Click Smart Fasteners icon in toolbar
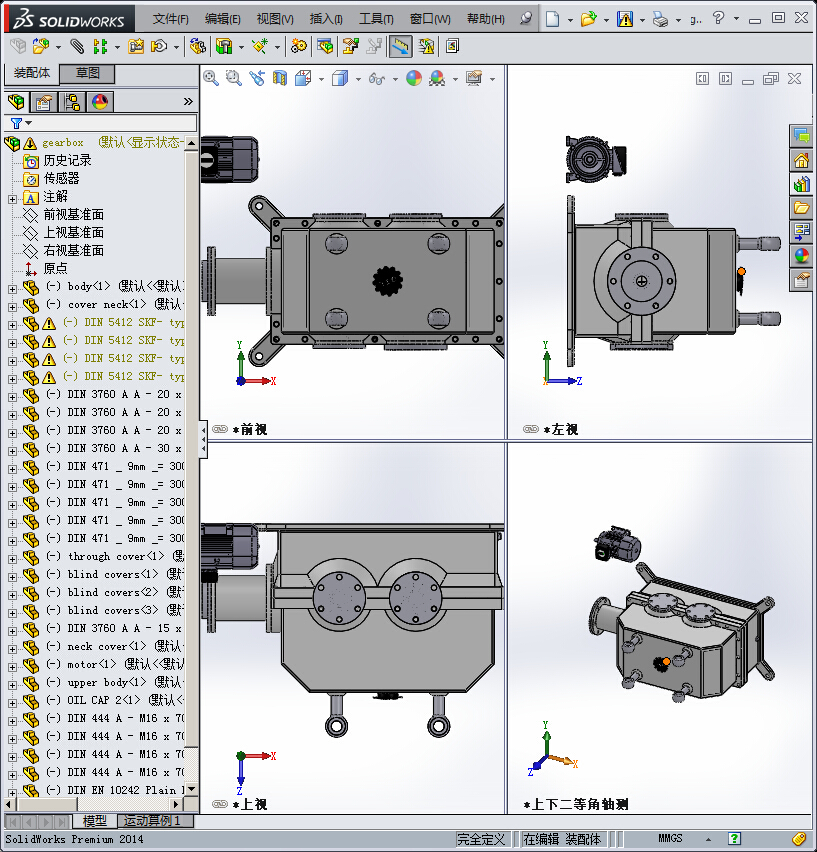The height and width of the screenshot is (852, 817). click(136, 47)
